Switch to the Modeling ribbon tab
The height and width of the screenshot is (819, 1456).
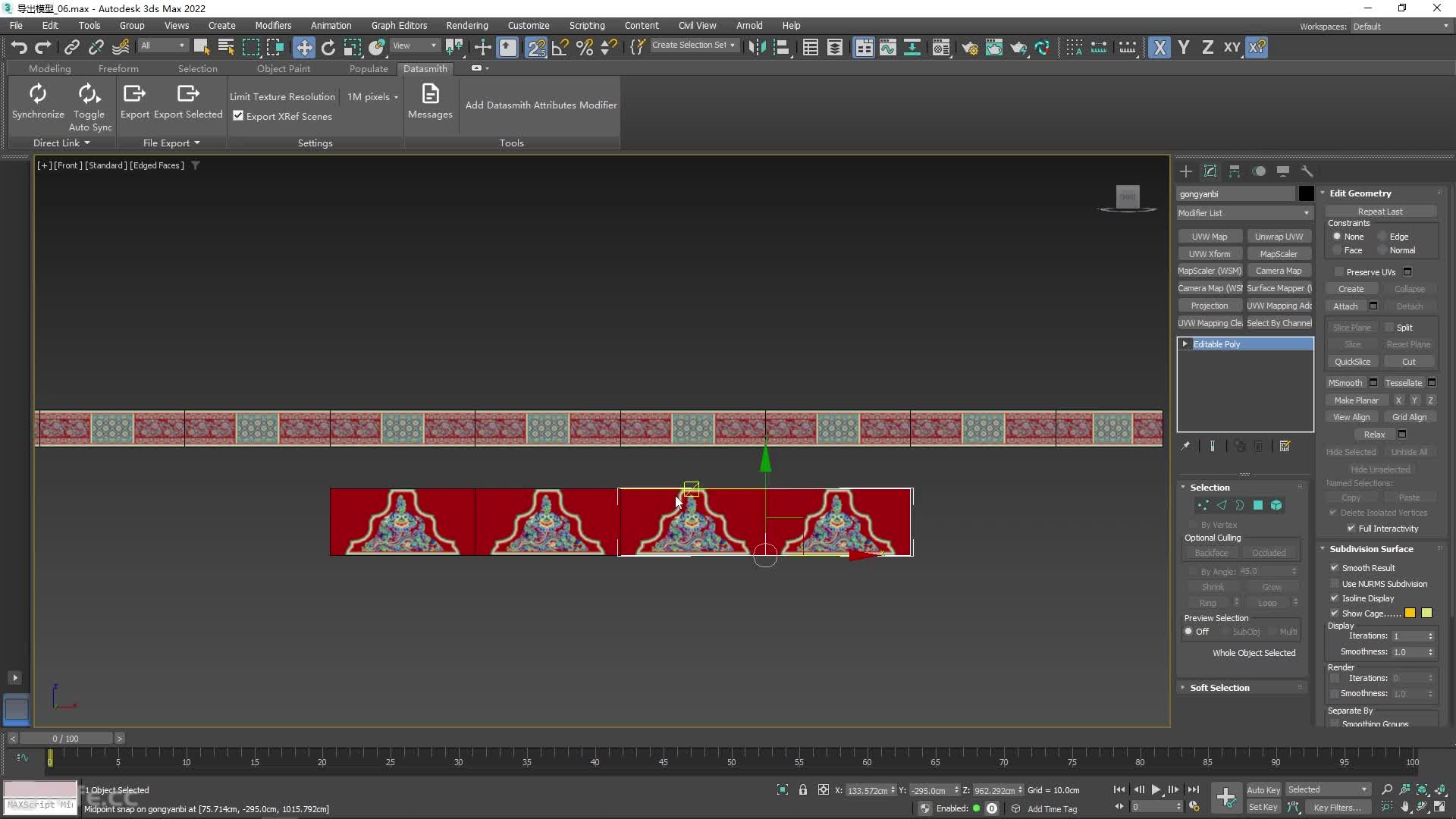(50, 68)
